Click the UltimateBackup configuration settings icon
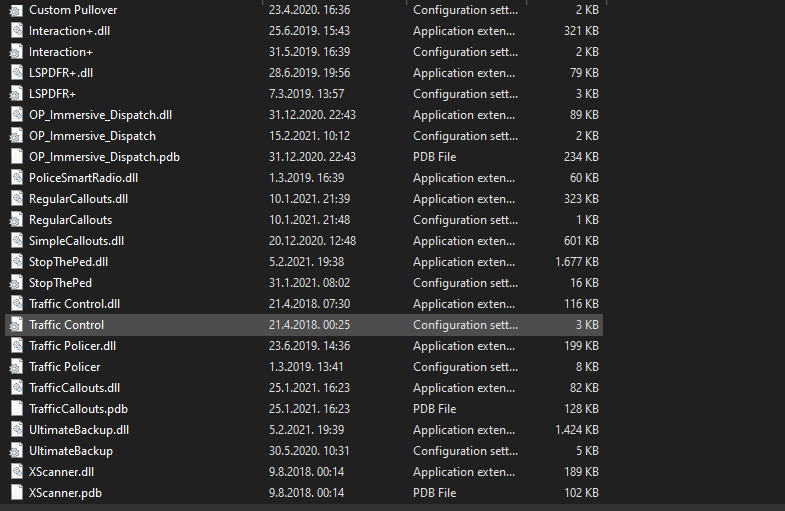 (x=16, y=451)
